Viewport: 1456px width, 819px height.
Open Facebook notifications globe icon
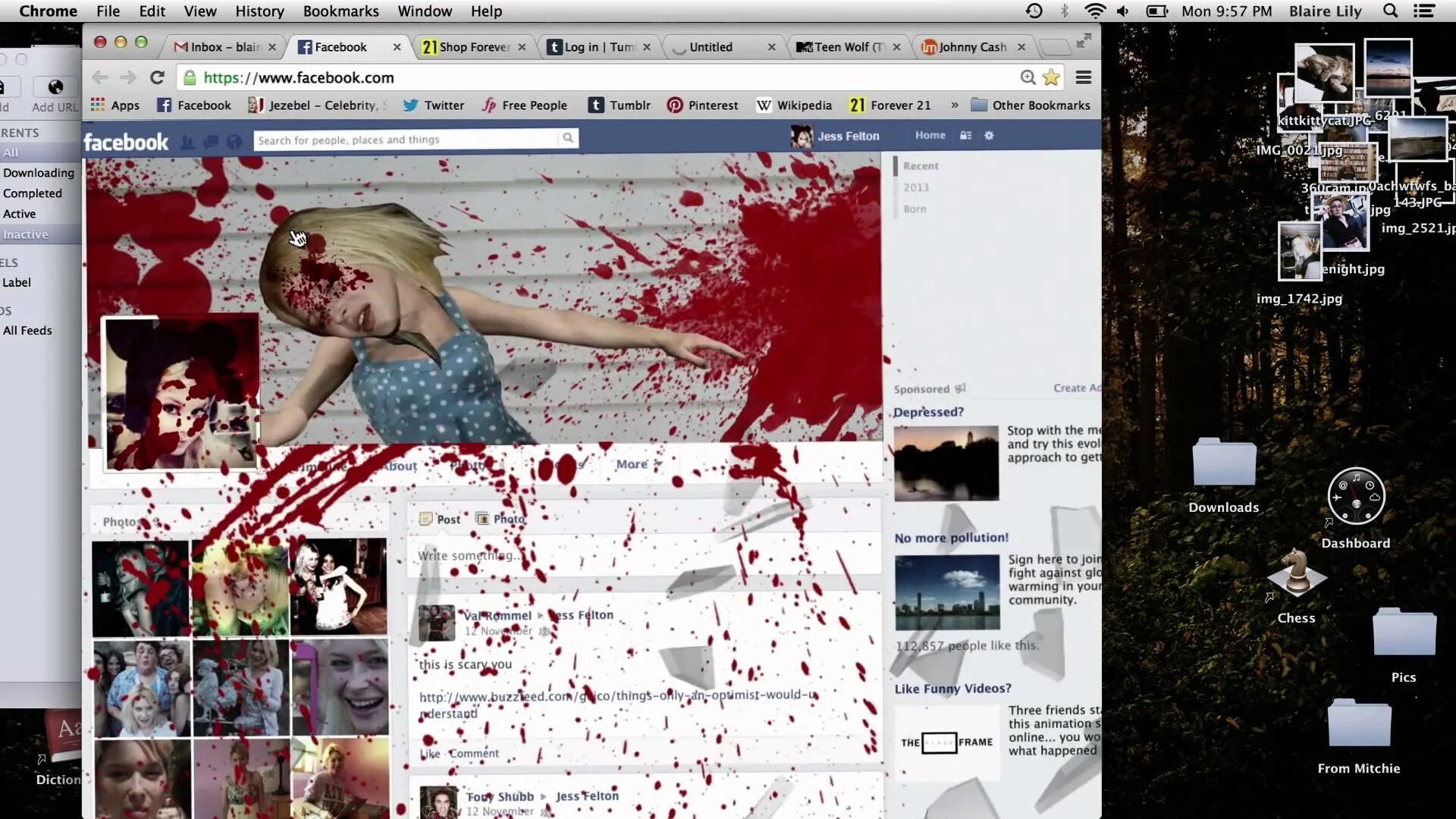pos(234,142)
